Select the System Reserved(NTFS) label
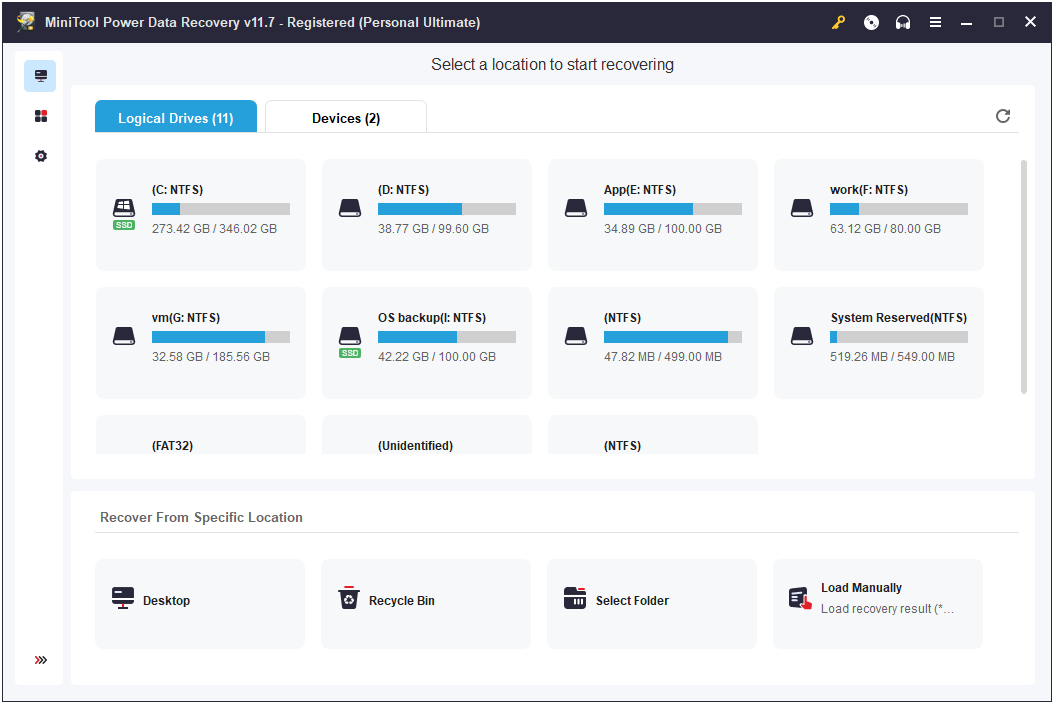 pos(898,318)
